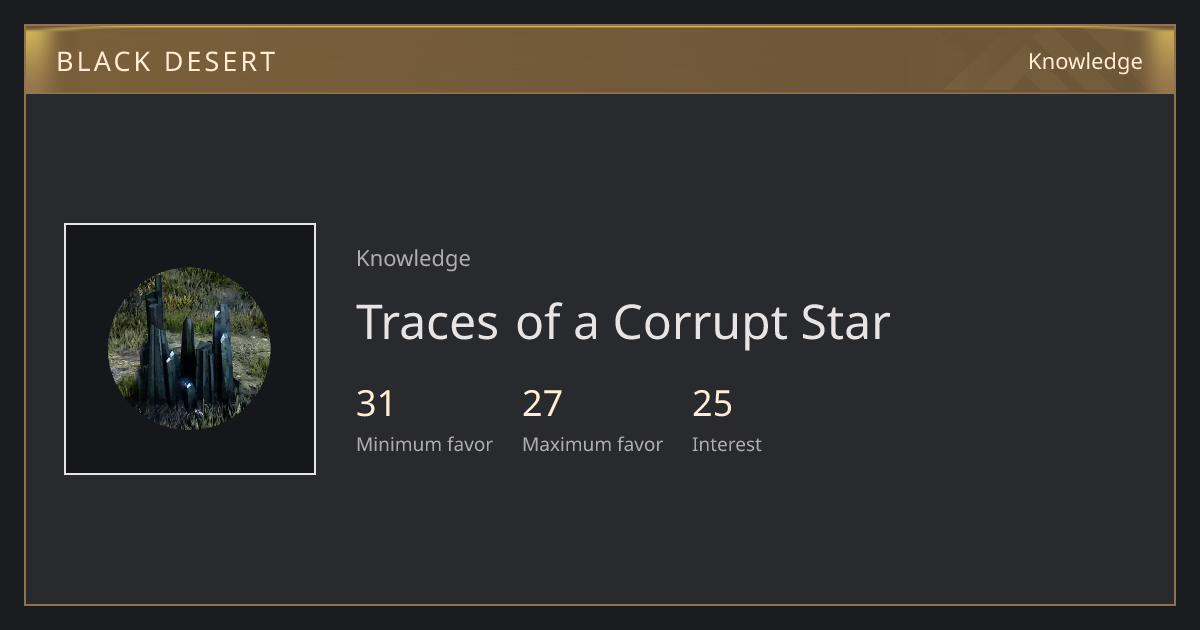Image resolution: width=1200 pixels, height=630 pixels.
Task: Click the grassy background of circular icon
Action: pyautogui.click(x=250, y=330)
